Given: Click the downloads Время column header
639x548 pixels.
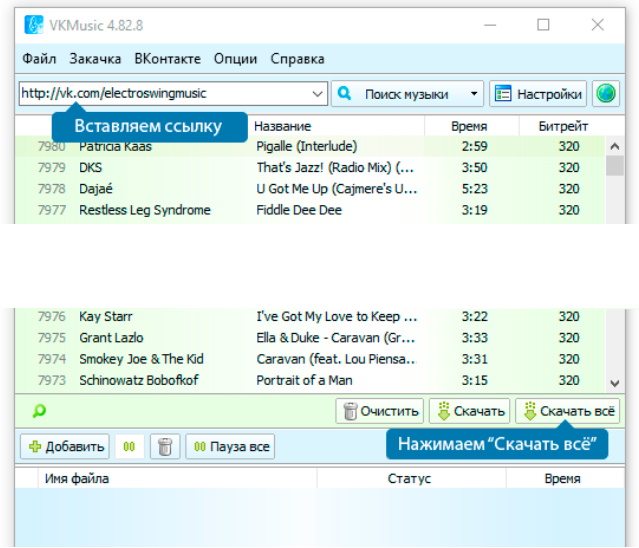Looking at the screenshot, I should pyautogui.click(x=565, y=478).
